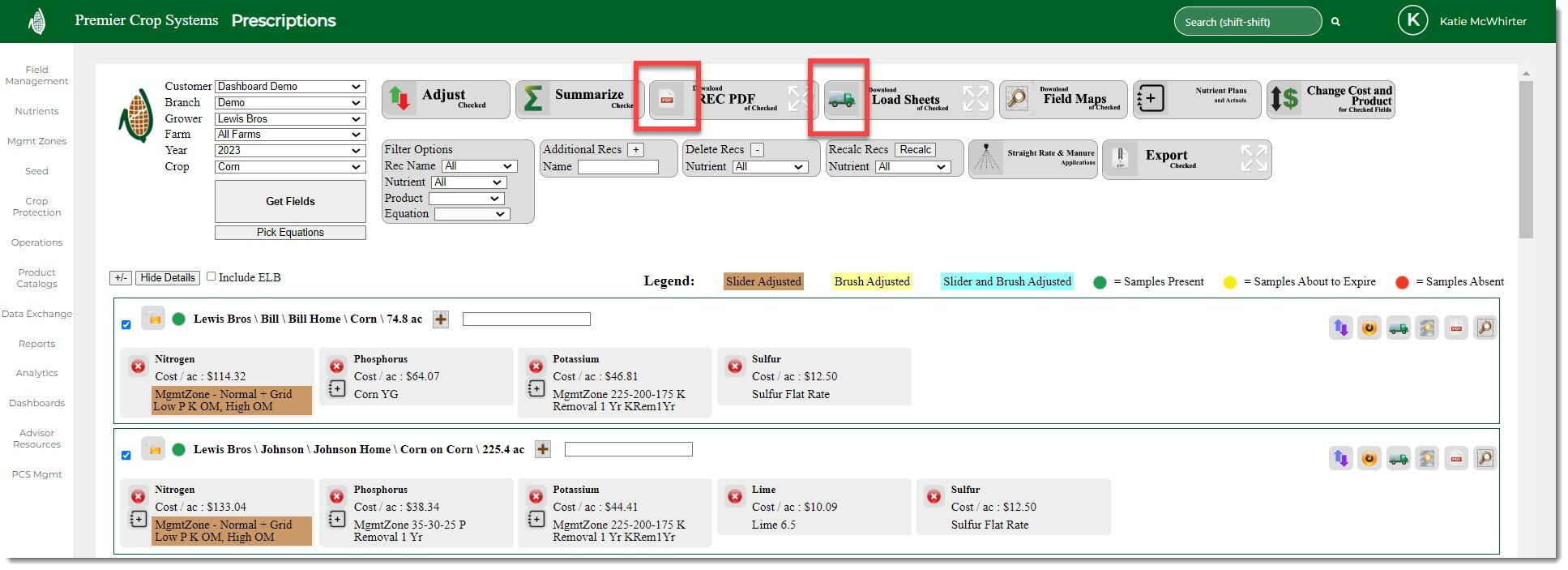Screen dimensions: 1568x570
Task: Click the search magnifier in top bar
Action: [x=1335, y=22]
